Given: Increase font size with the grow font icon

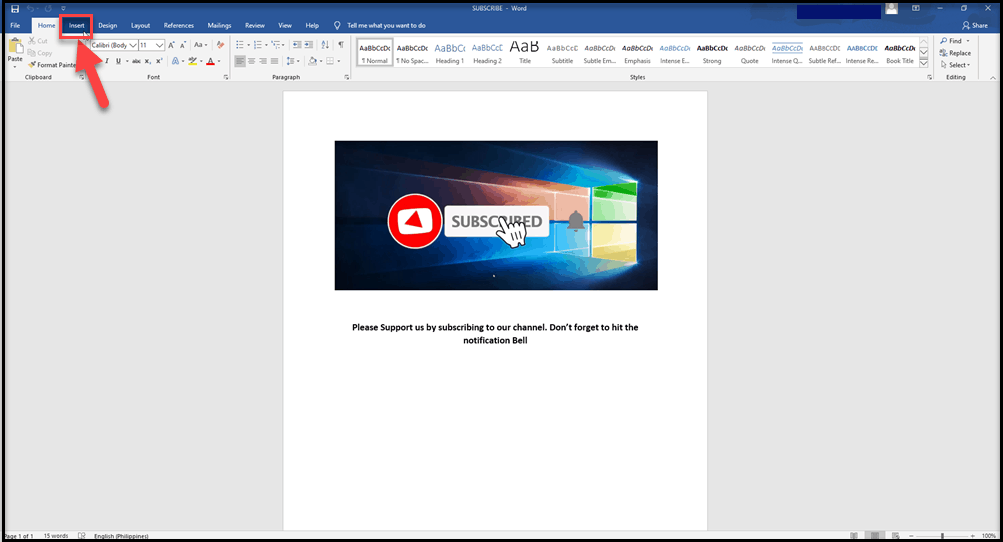Looking at the screenshot, I should [171, 45].
